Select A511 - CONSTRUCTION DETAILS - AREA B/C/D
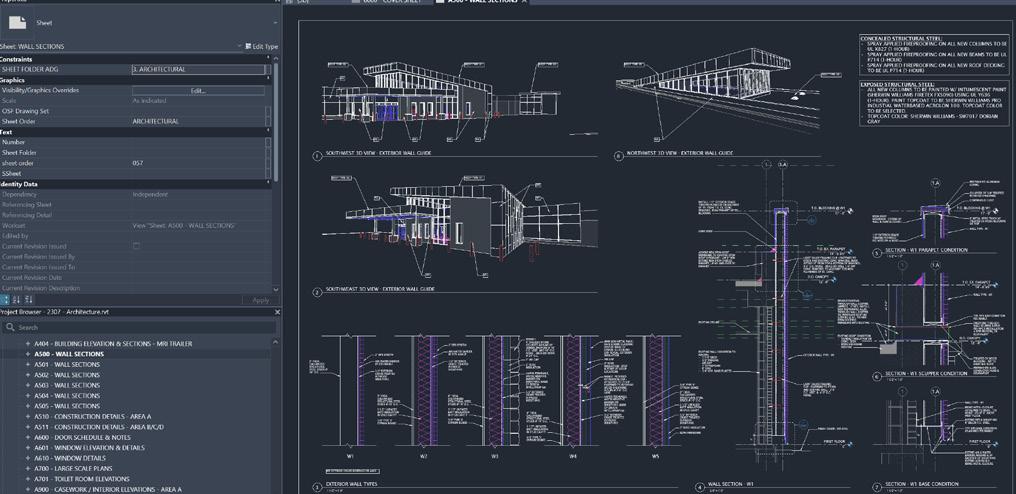The image size is (1016, 494). pyautogui.click(x=99, y=427)
